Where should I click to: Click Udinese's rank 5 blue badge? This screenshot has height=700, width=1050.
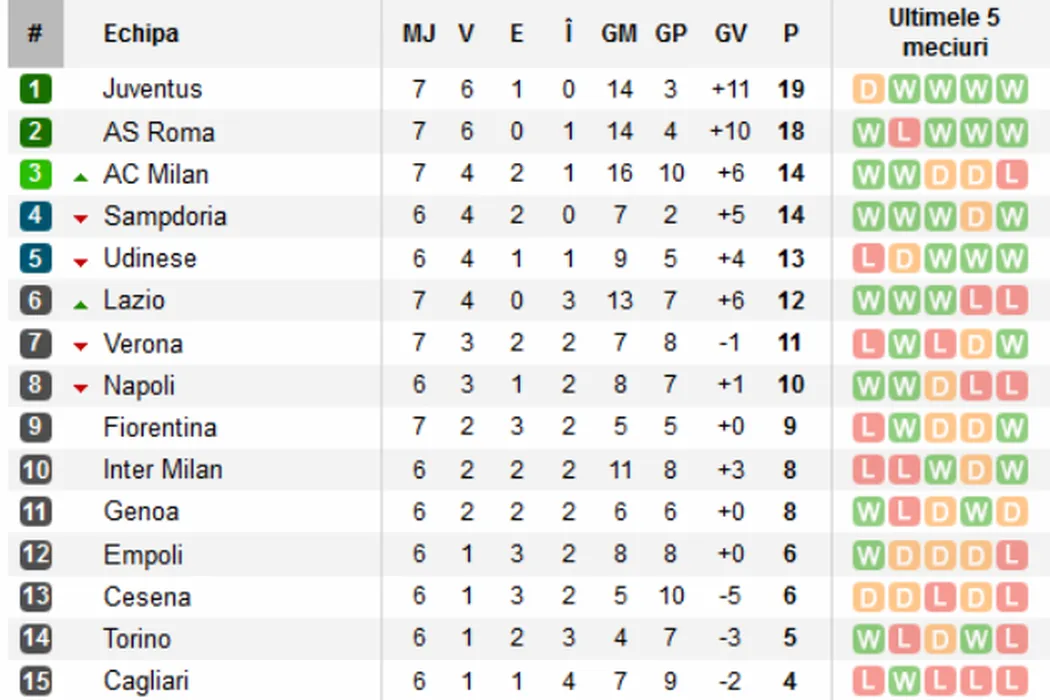[x=35, y=259]
